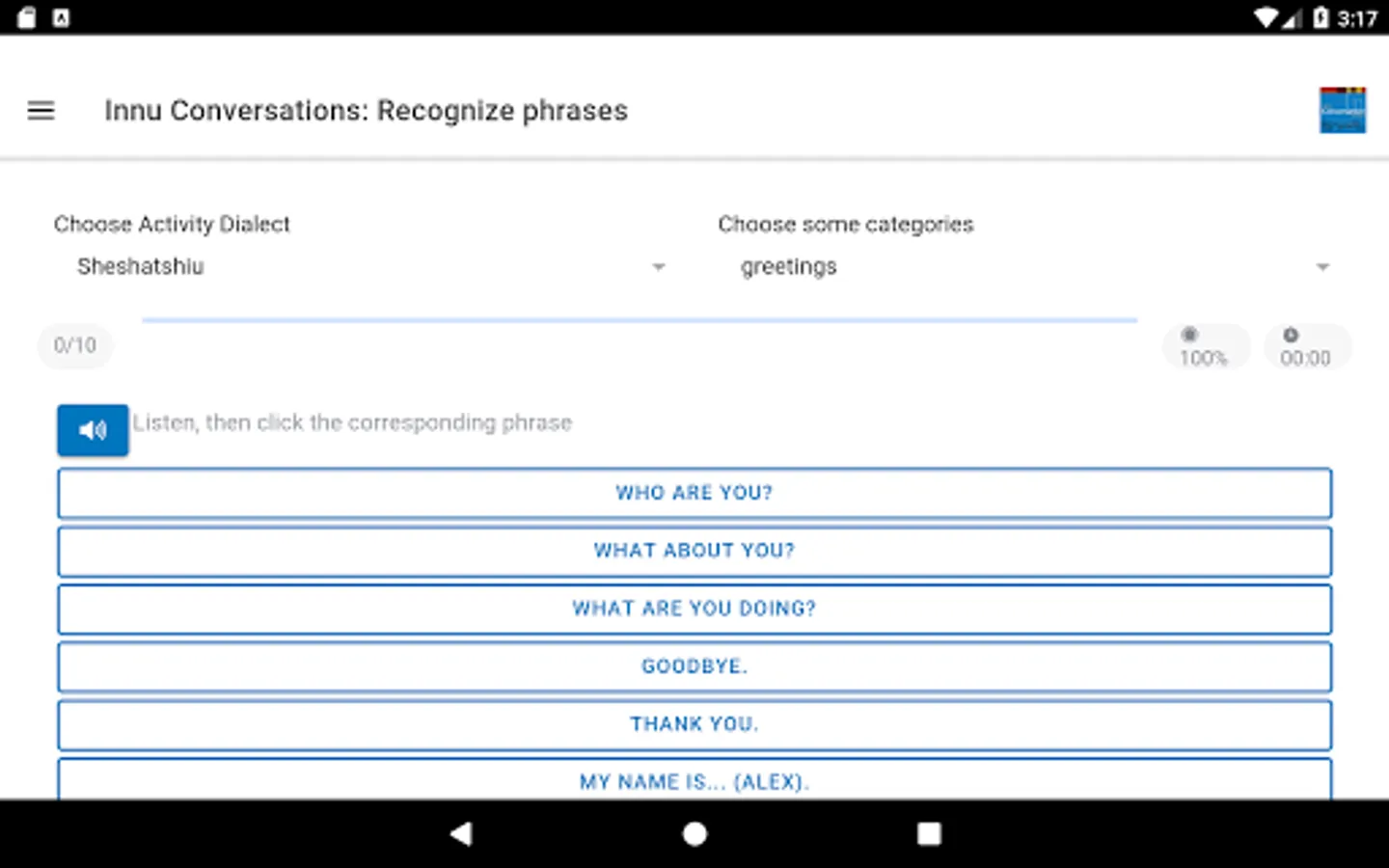Choose the "What about you?" answer
Screen dimensions: 1389x868
(x=694, y=551)
